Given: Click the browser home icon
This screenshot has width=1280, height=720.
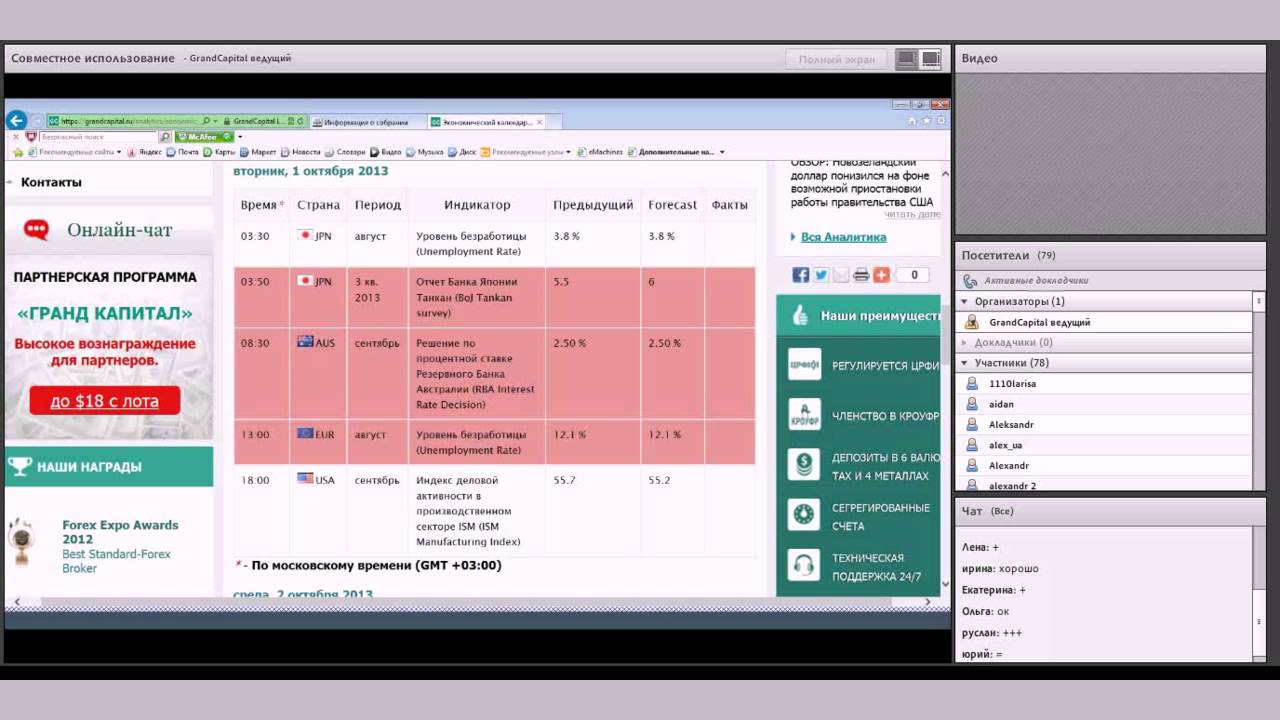Looking at the screenshot, I should point(912,121).
